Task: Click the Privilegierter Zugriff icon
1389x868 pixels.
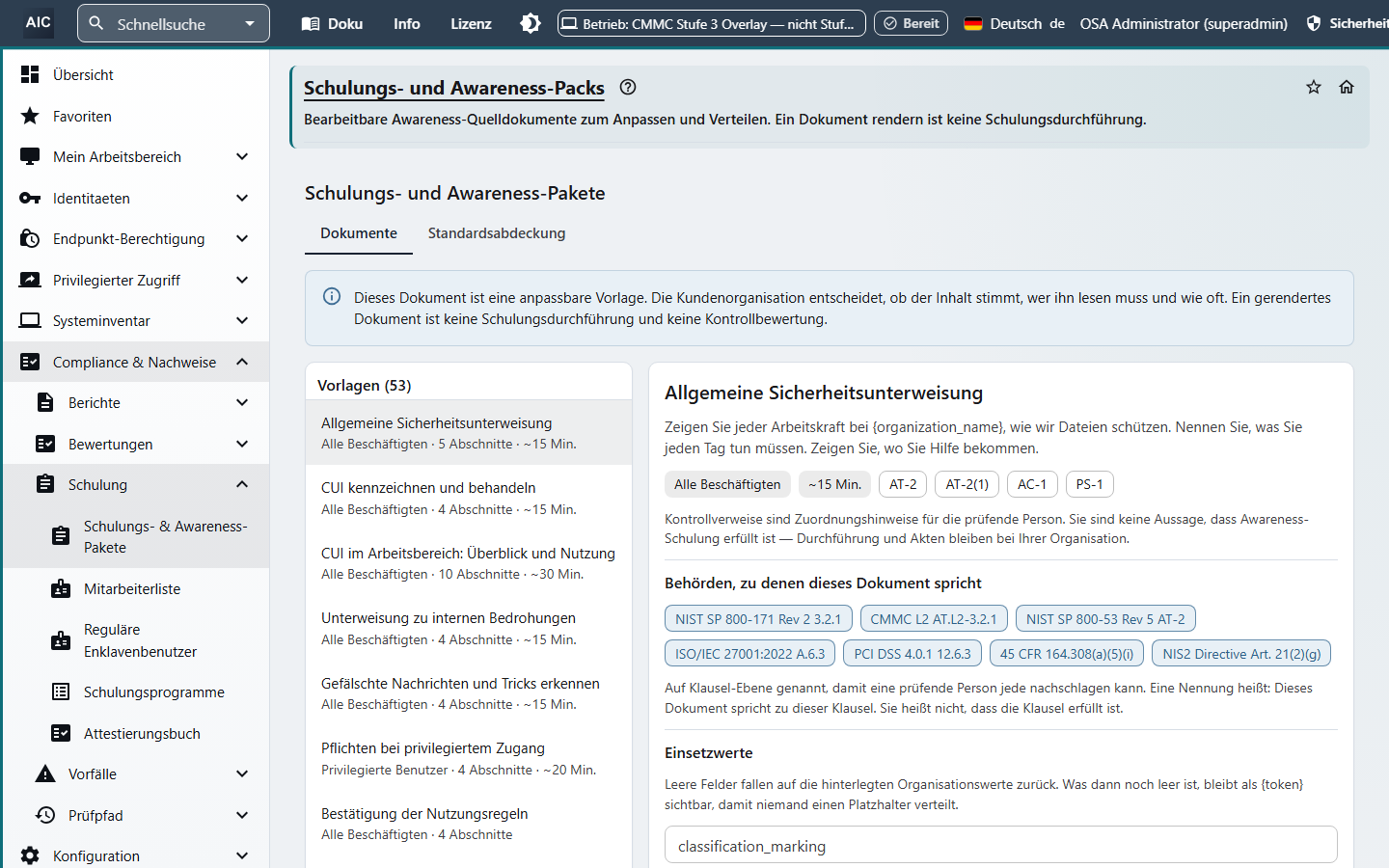Action: (x=30, y=280)
